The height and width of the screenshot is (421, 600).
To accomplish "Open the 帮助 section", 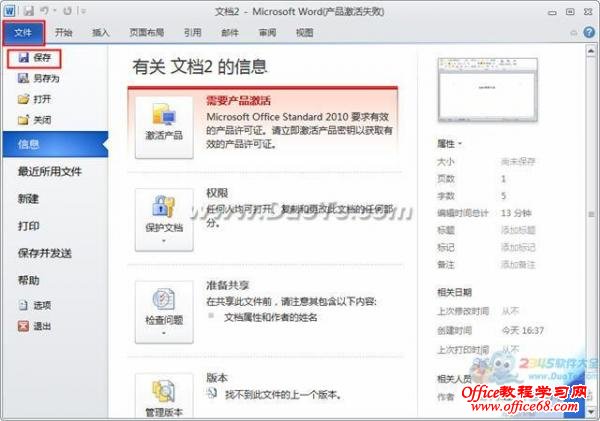I will pos(29,280).
